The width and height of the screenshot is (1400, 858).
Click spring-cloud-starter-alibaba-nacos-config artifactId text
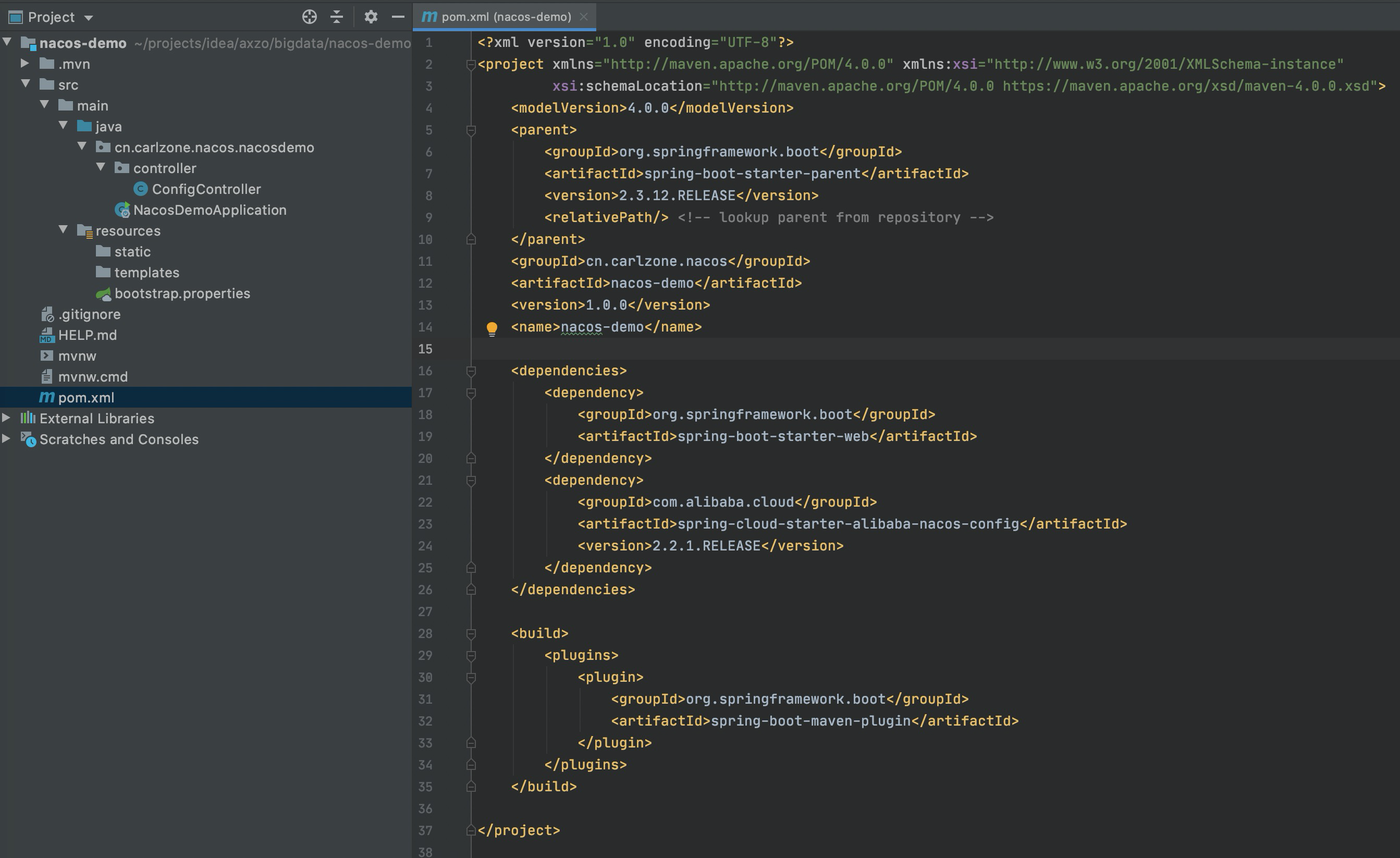click(849, 524)
